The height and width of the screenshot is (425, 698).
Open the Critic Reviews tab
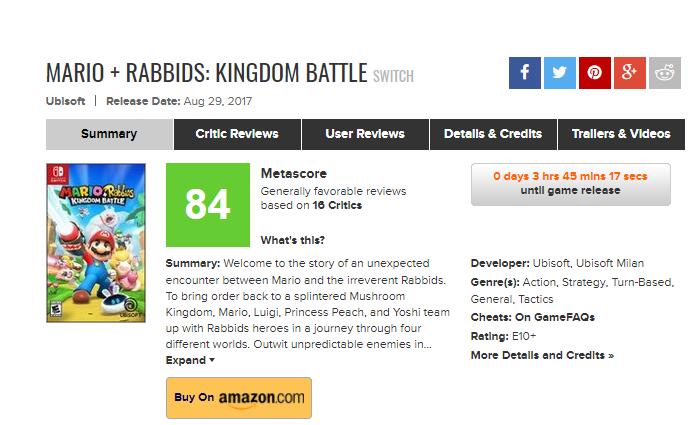pos(237,134)
